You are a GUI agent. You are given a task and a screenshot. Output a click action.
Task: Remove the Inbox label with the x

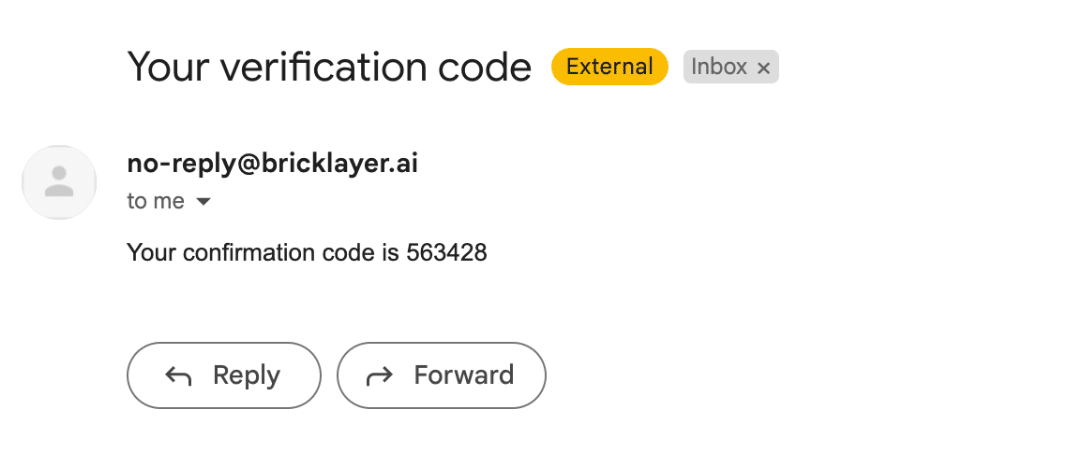pyautogui.click(x=764, y=68)
